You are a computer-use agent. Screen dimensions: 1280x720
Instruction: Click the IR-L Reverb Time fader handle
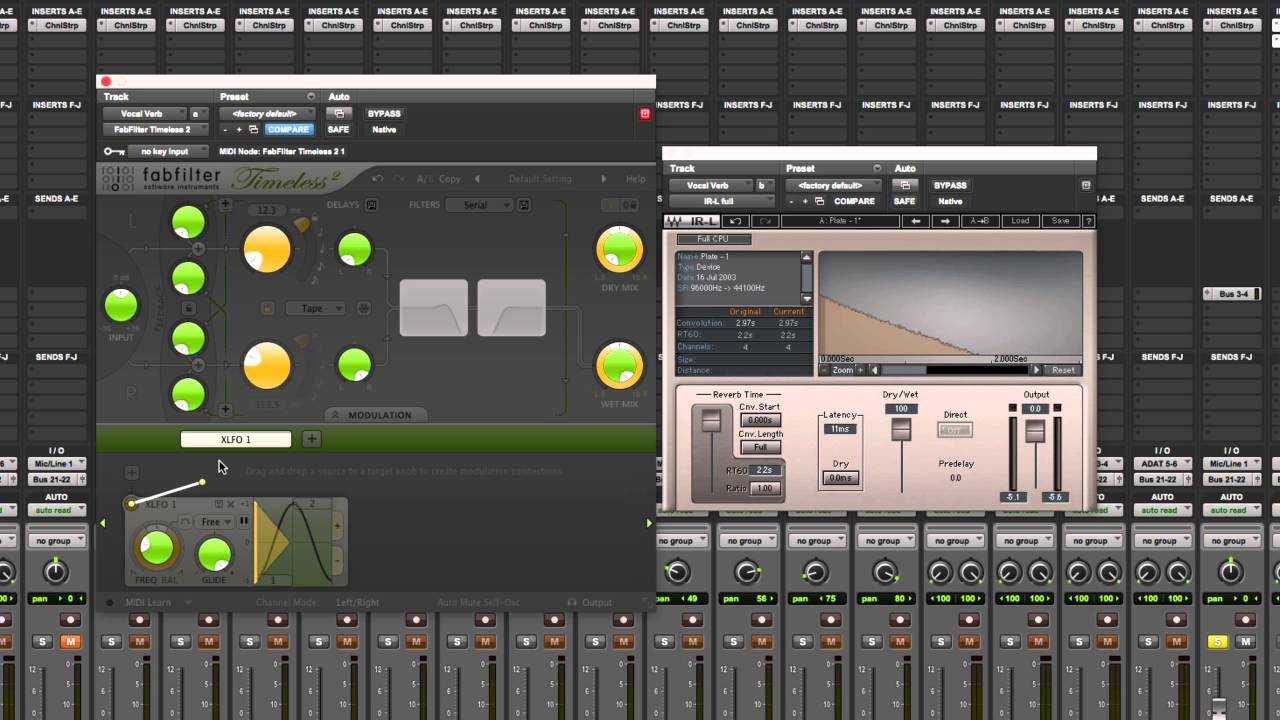[x=711, y=421]
